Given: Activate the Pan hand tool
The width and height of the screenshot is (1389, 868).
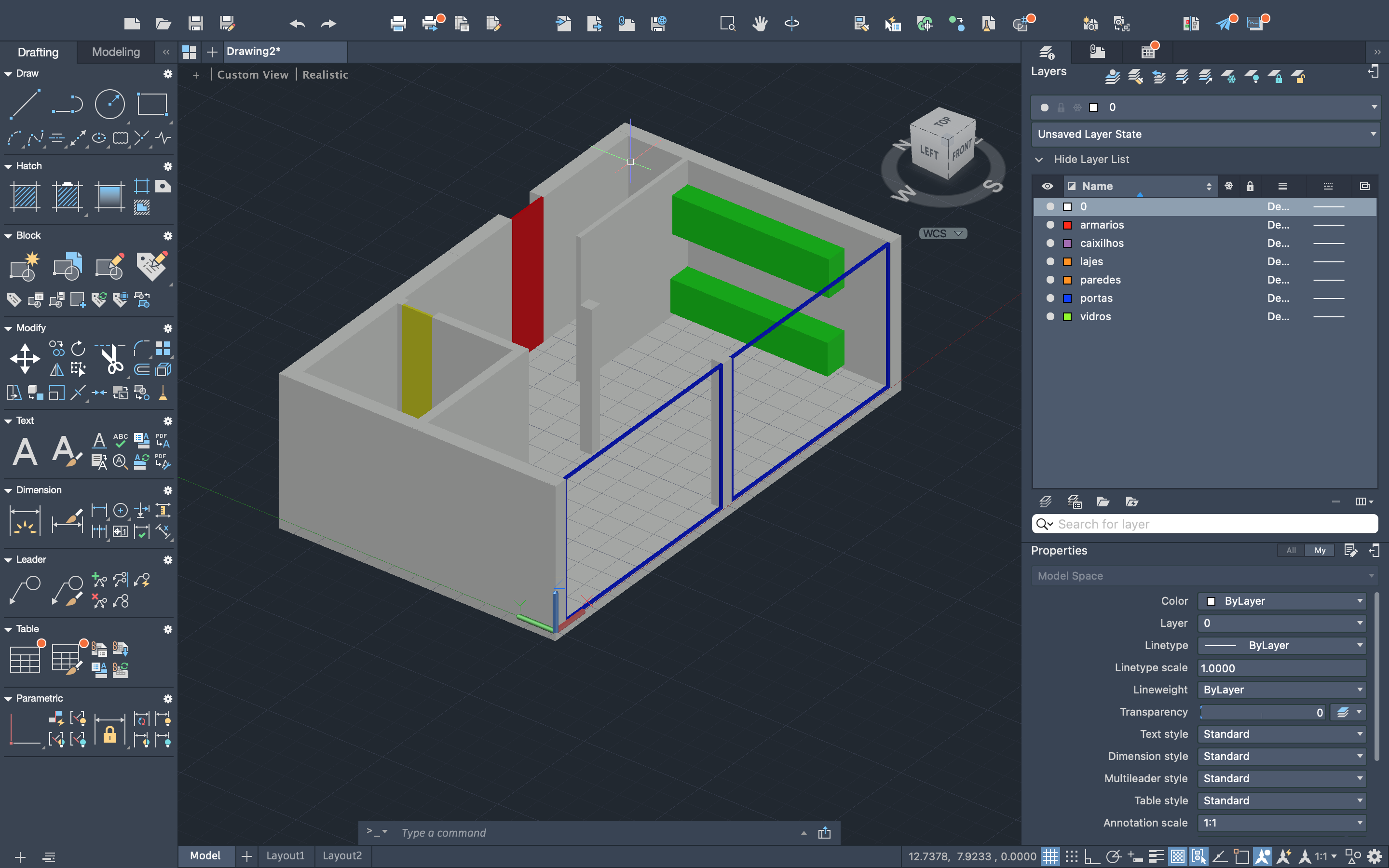Looking at the screenshot, I should pos(760,24).
